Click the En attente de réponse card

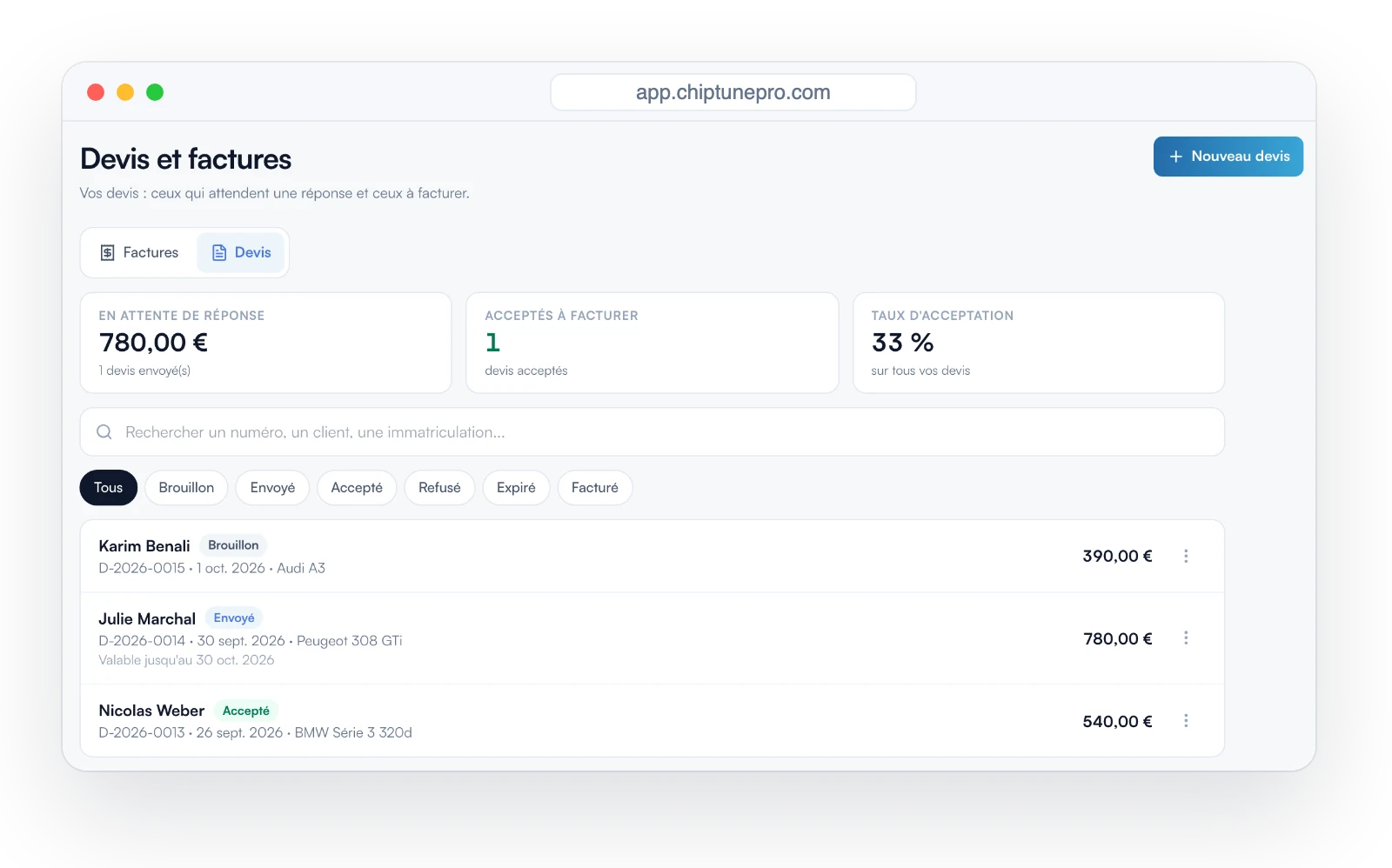click(x=266, y=343)
